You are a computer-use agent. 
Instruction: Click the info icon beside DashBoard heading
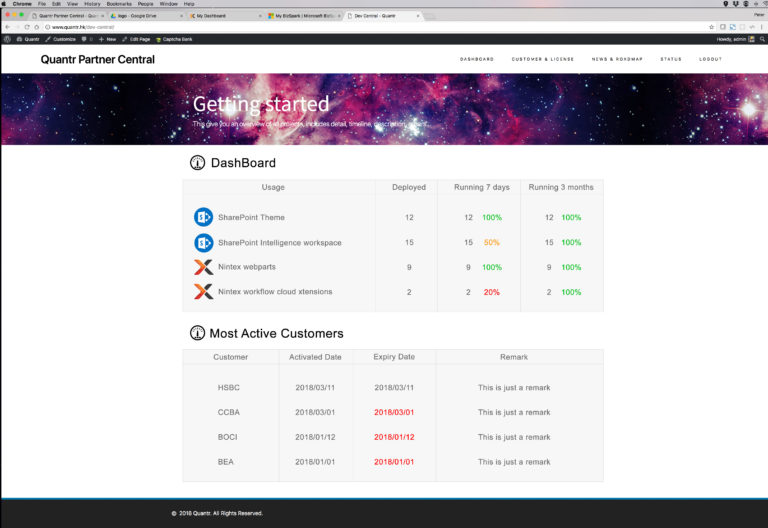197,163
